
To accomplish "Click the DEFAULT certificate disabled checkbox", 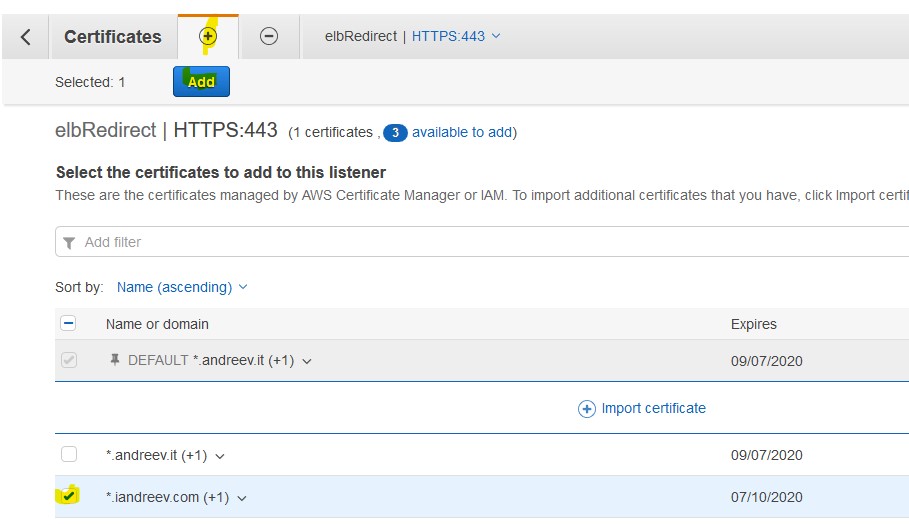I will pos(69,360).
